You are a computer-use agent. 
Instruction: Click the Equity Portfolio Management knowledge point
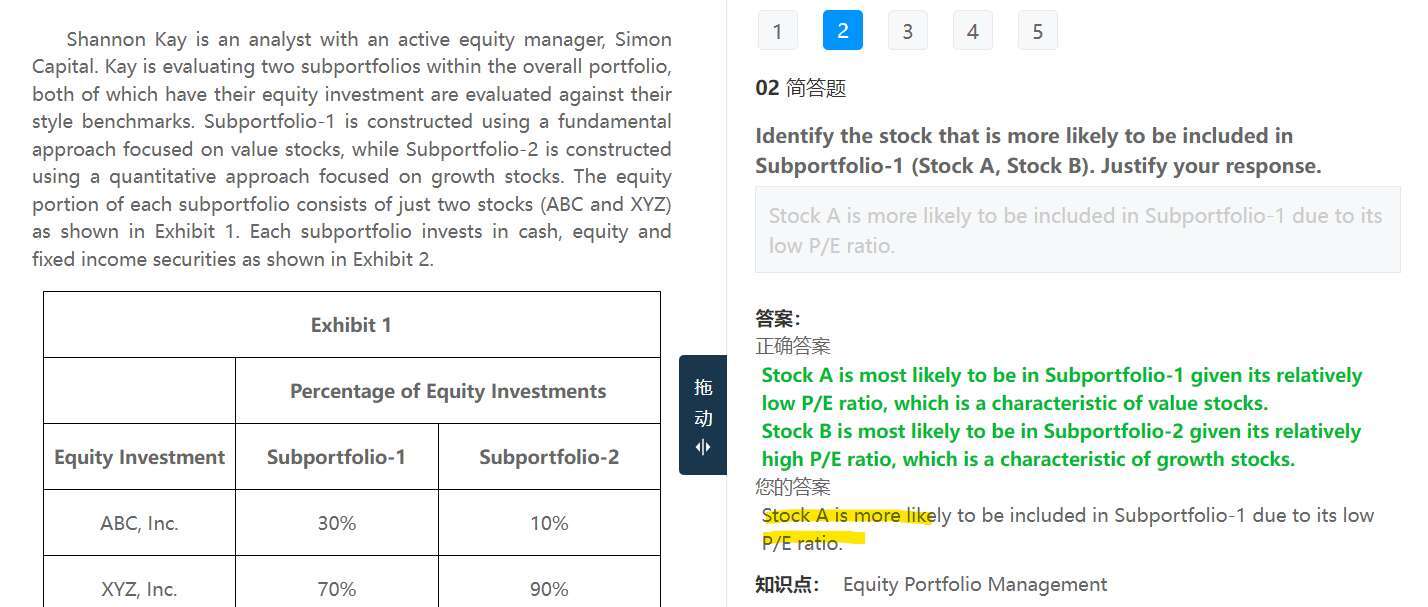[975, 584]
